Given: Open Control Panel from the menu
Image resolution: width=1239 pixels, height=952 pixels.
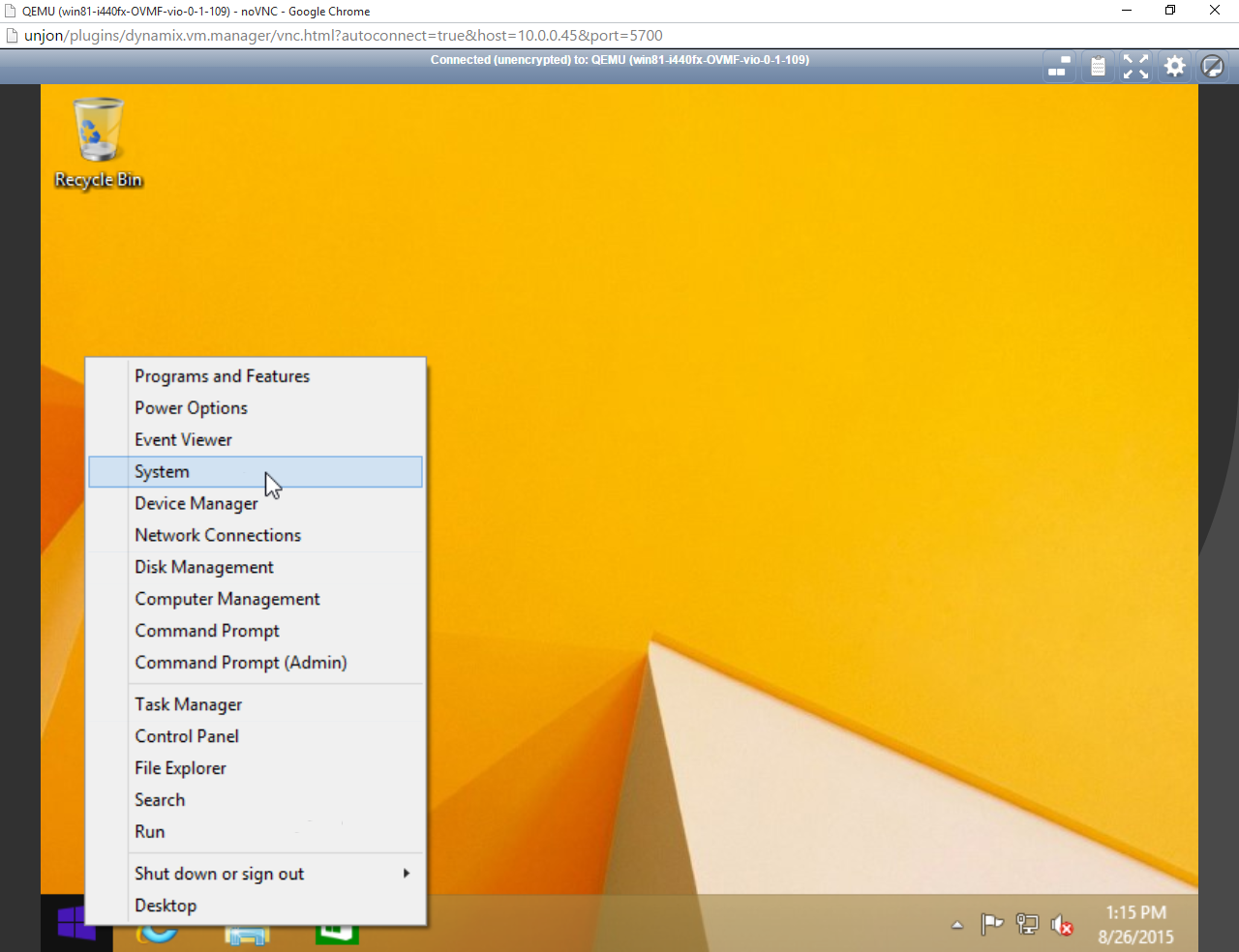Looking at the screenshot, I should (187, 736).
